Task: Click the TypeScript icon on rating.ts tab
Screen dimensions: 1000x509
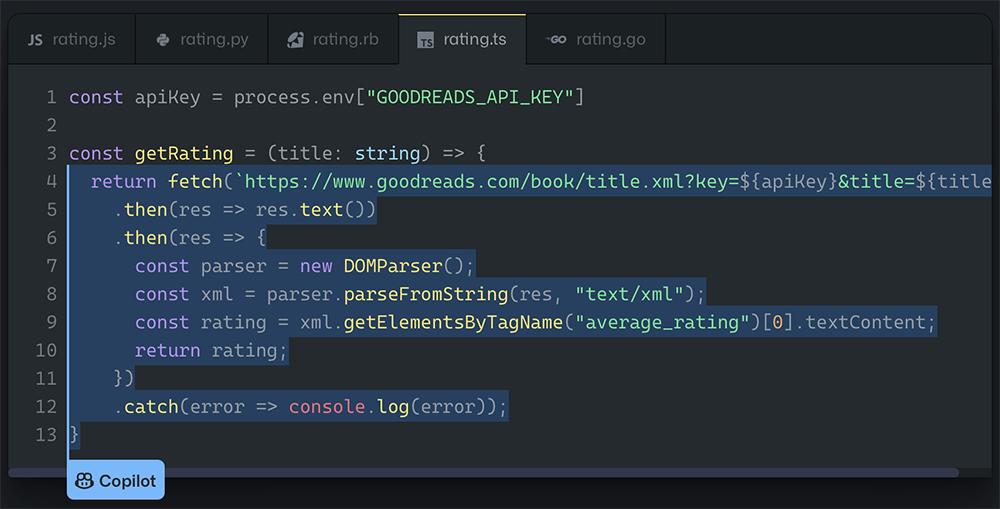Action: tap(426, 40)
